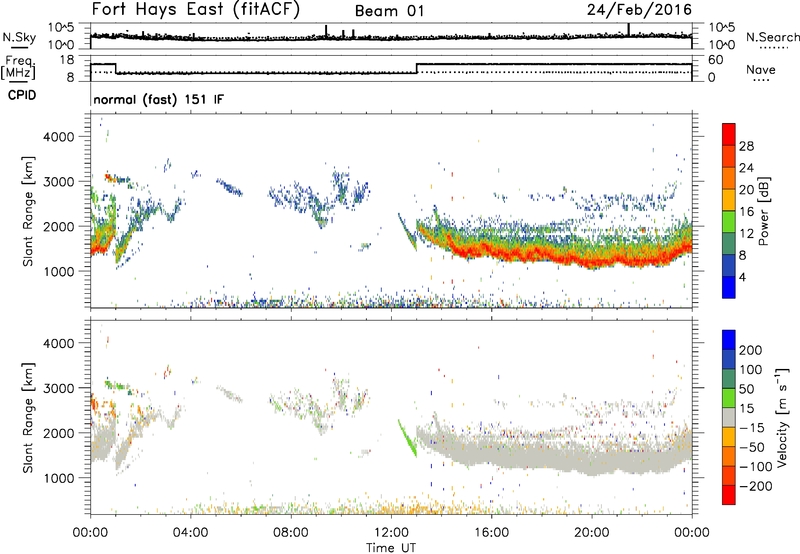Click the '-200' label on Velocity color bar
The width and height of the screenshot is (800, 554).
pos(755,486)
